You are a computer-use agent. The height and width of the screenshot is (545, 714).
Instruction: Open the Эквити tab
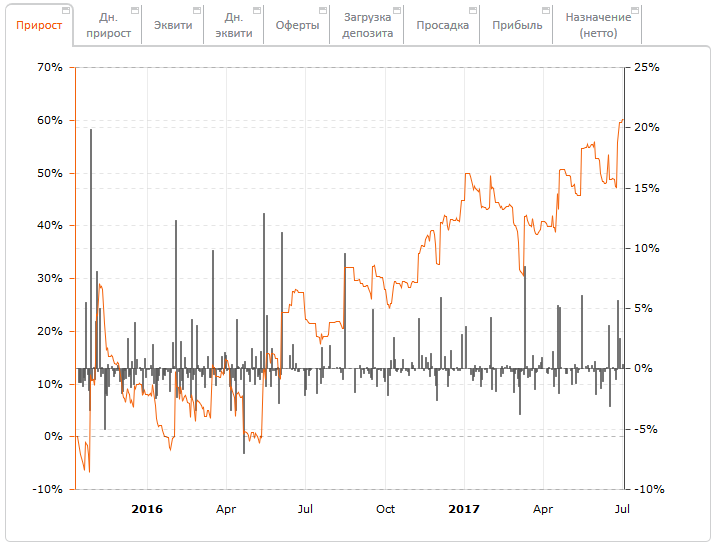click(x=171, y=25)
